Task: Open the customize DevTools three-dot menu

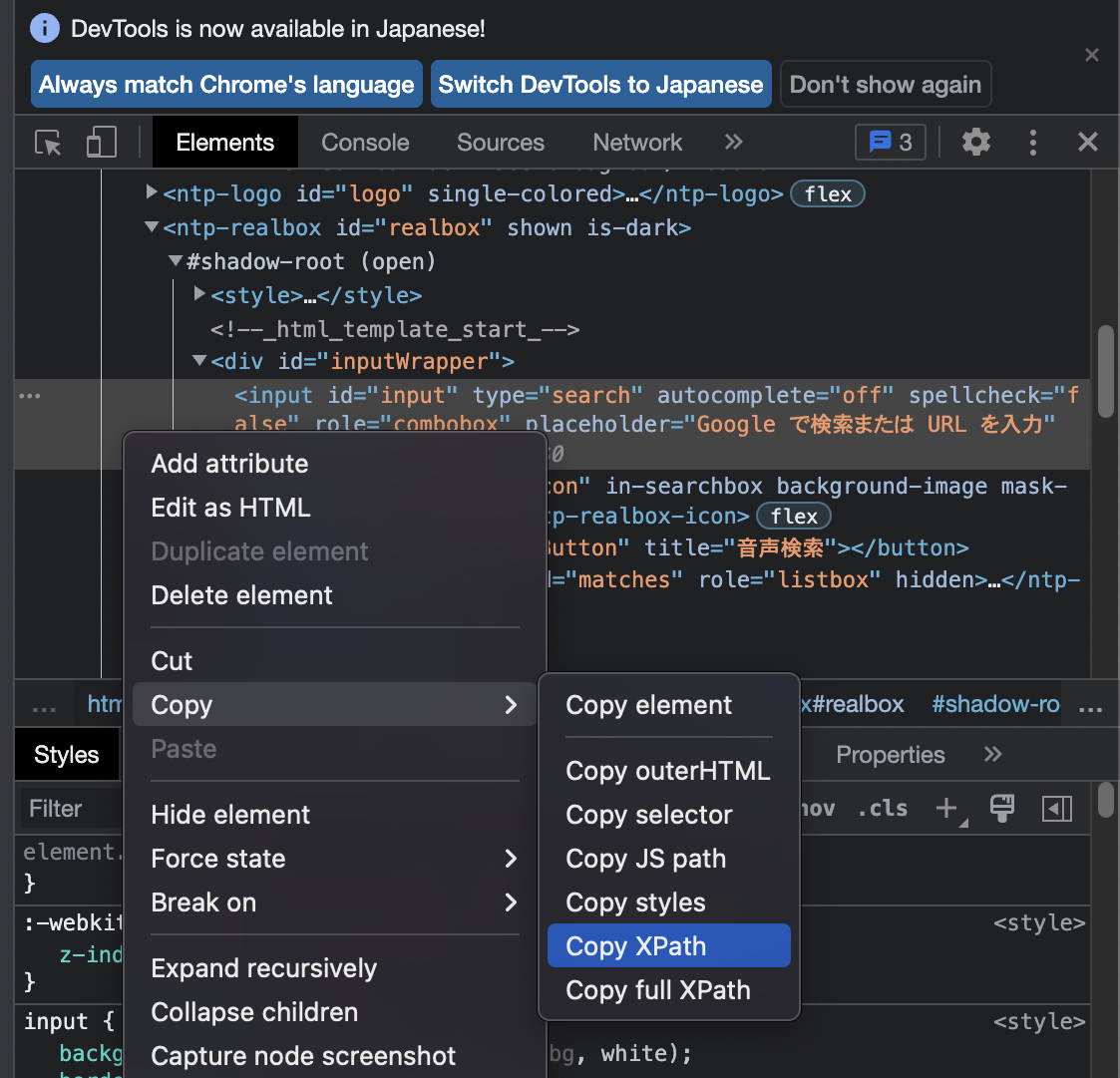Action: click(1032, 142)
